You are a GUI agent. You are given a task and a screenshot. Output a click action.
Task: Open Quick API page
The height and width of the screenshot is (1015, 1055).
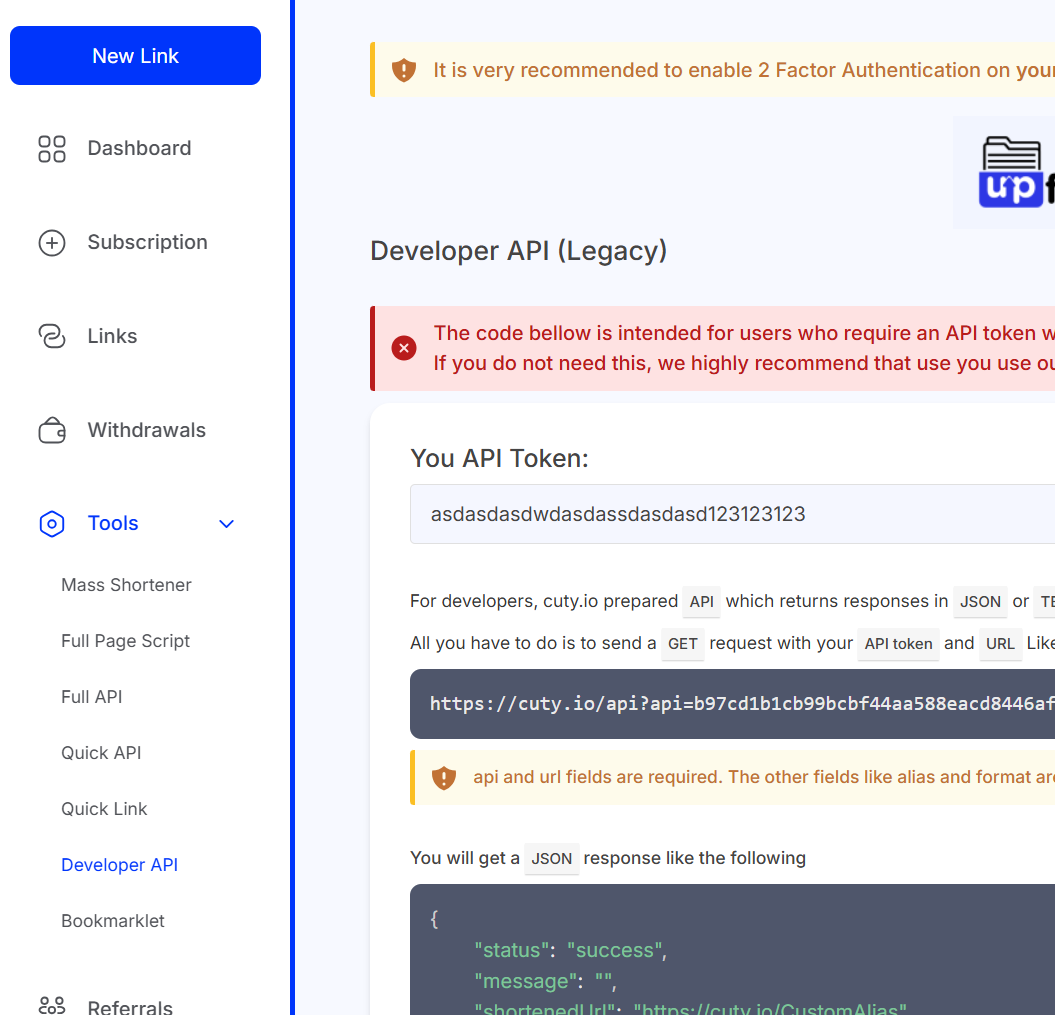[x=101, y=753]
